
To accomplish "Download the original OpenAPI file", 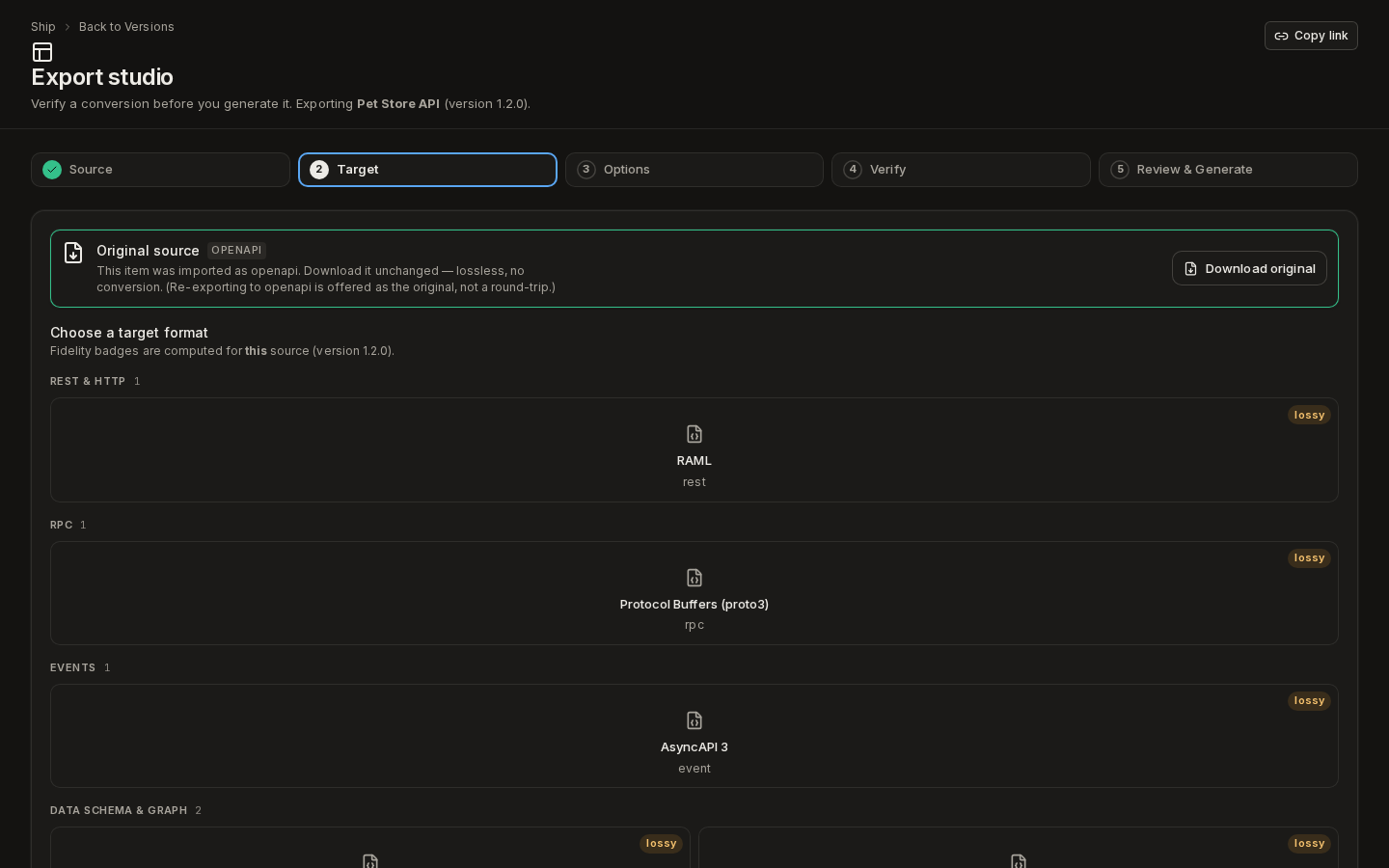I will (x=1249, y=269).
